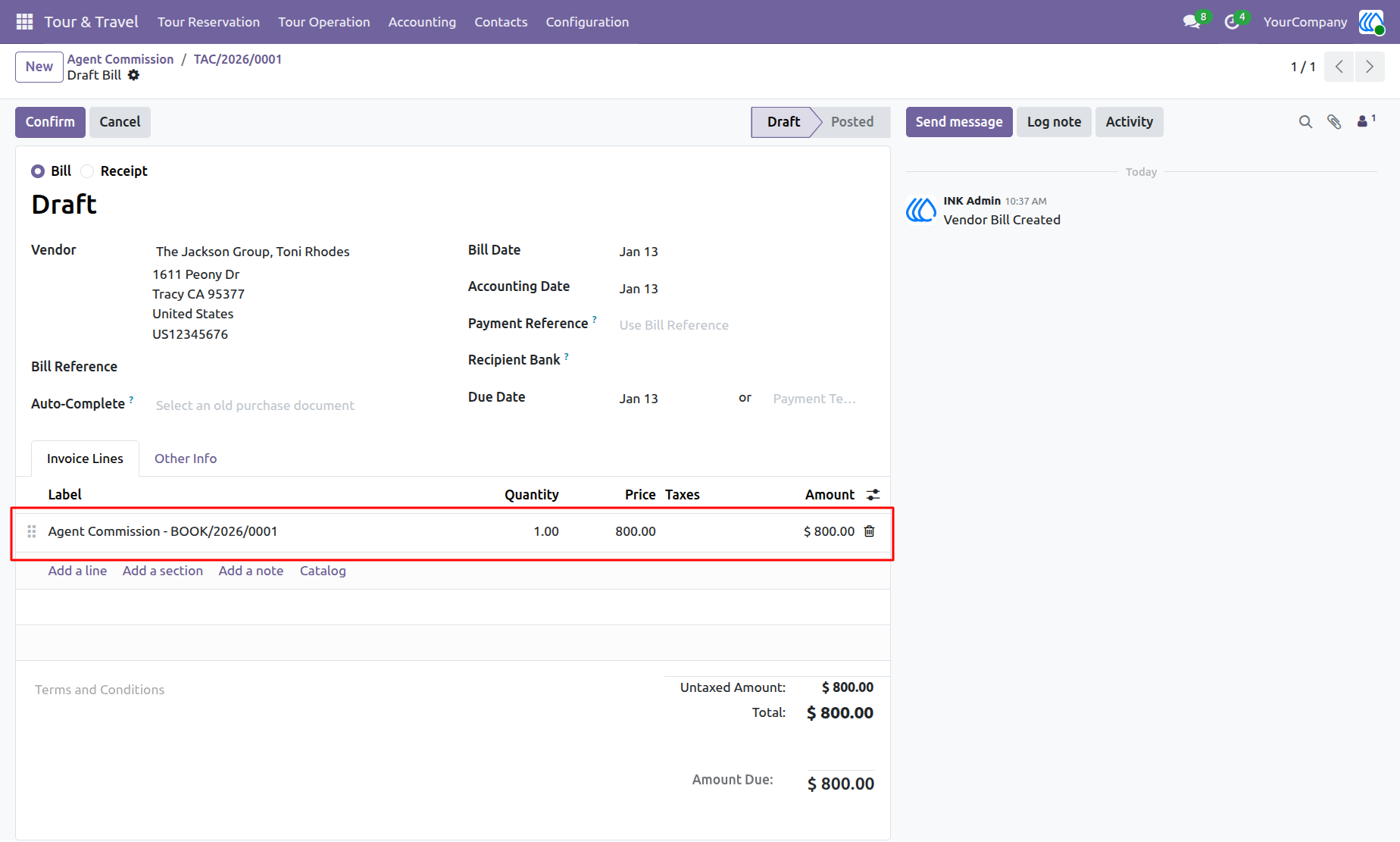Open the product Catalog link
The width and height of the screenshot is (1400, 842).
tap(323, 571)
